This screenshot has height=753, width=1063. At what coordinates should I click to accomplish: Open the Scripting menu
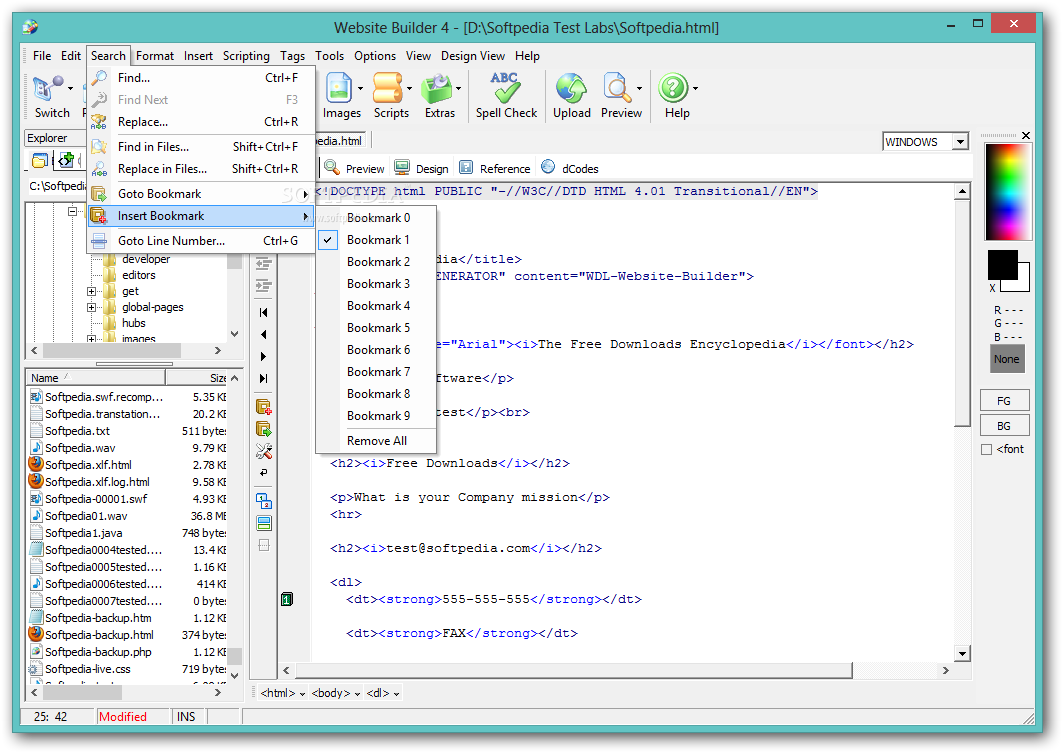click(246, 56)
